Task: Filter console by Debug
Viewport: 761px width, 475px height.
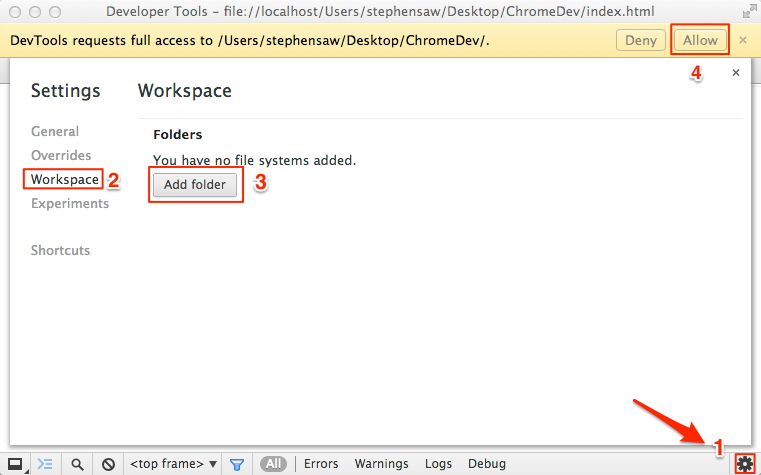Action: [487, 464]
